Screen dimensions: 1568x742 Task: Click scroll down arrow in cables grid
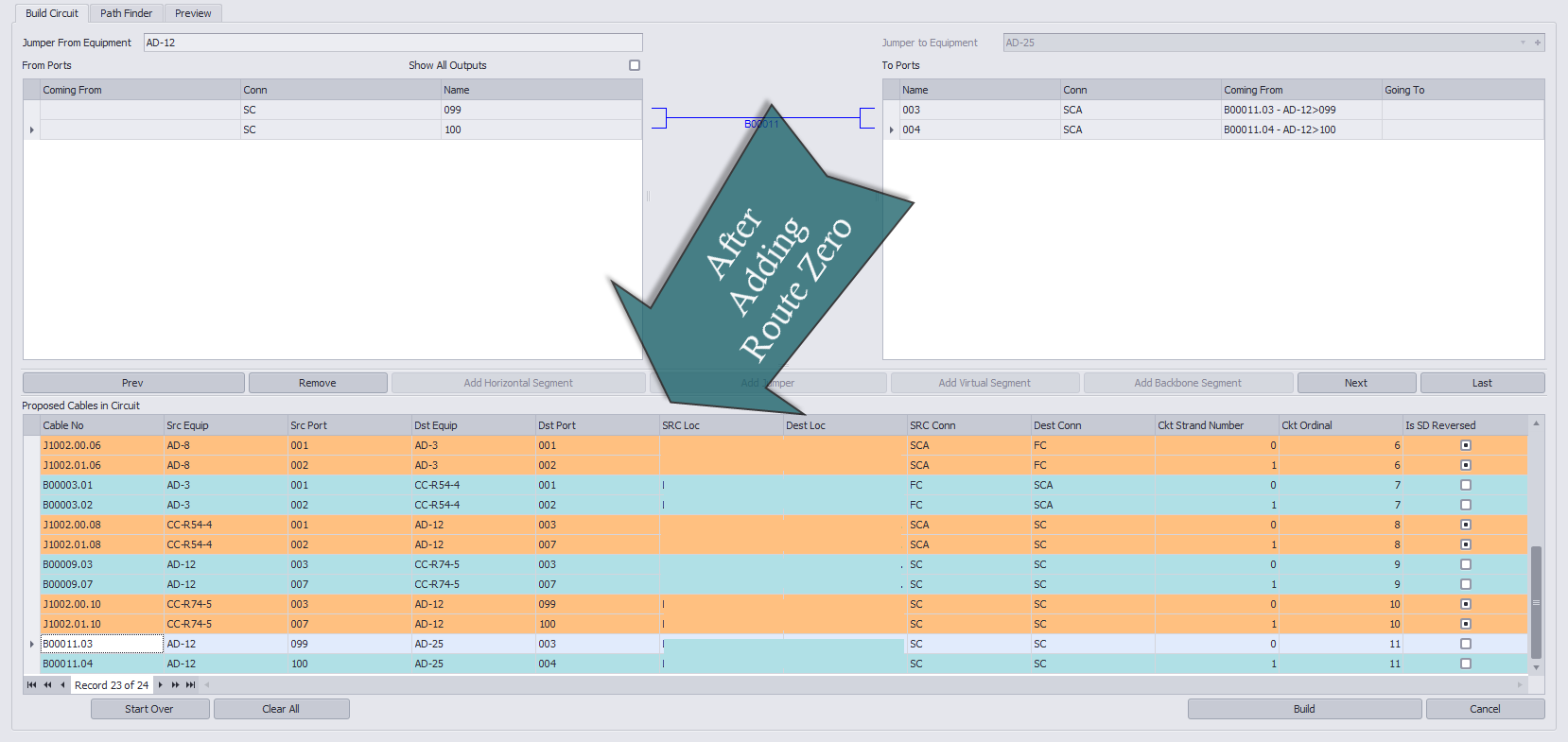point(1536,667)
